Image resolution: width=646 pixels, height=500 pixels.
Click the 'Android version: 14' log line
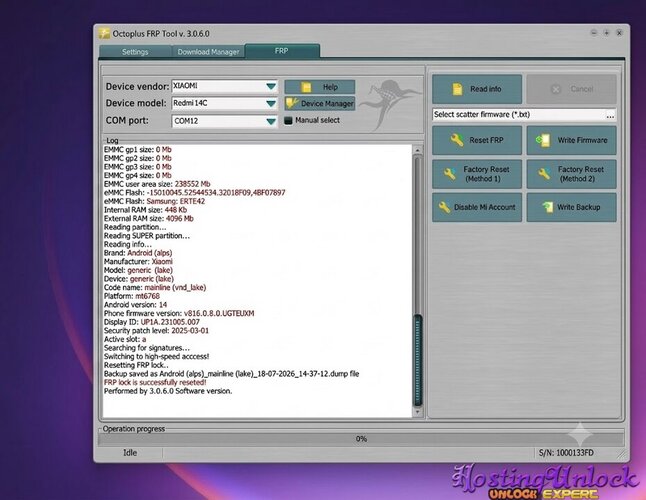click(135, 305)
